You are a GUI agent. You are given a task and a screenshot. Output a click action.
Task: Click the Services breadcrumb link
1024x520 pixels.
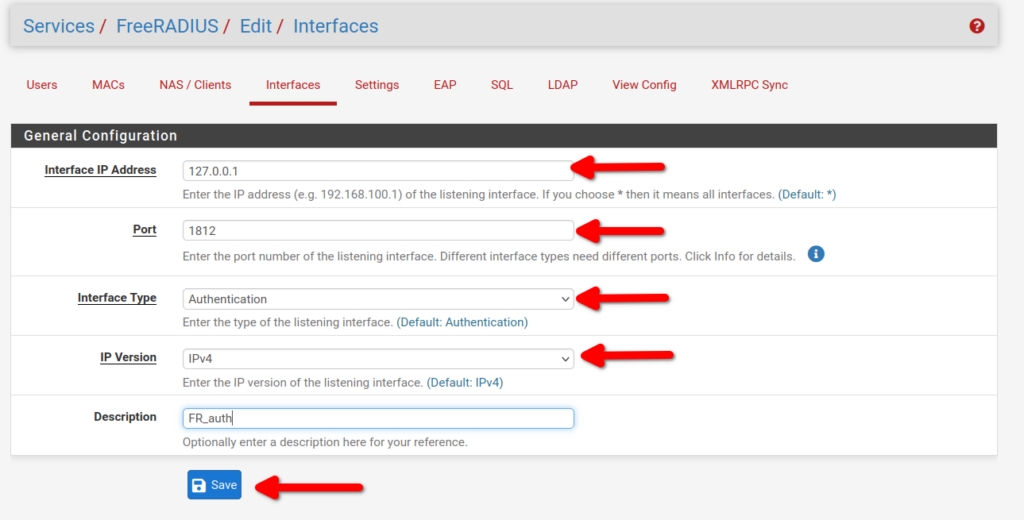click(58, 26)
